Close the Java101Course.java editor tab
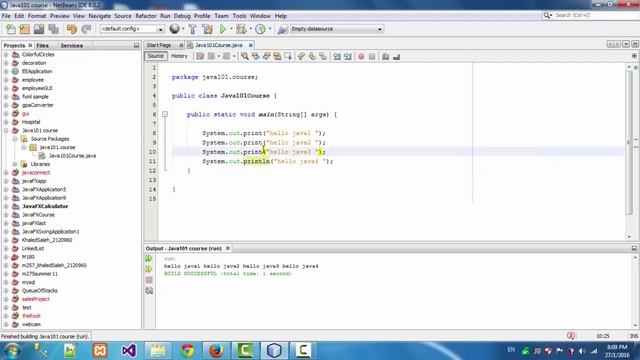The height and width of the screenshot is (360, 640). tap(251, 45)
